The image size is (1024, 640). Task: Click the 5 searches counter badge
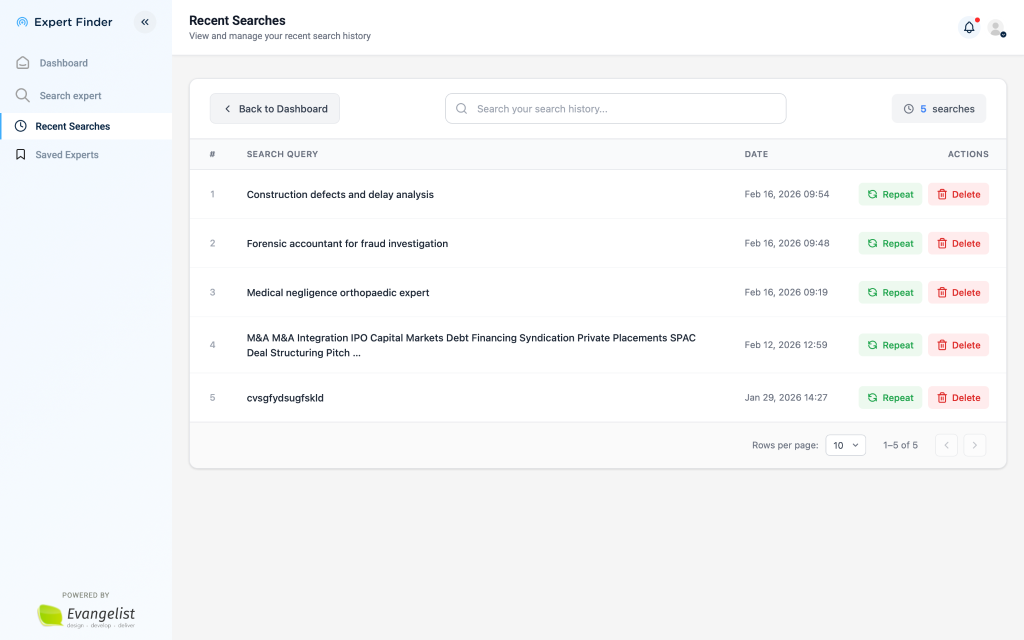(938, 109)
